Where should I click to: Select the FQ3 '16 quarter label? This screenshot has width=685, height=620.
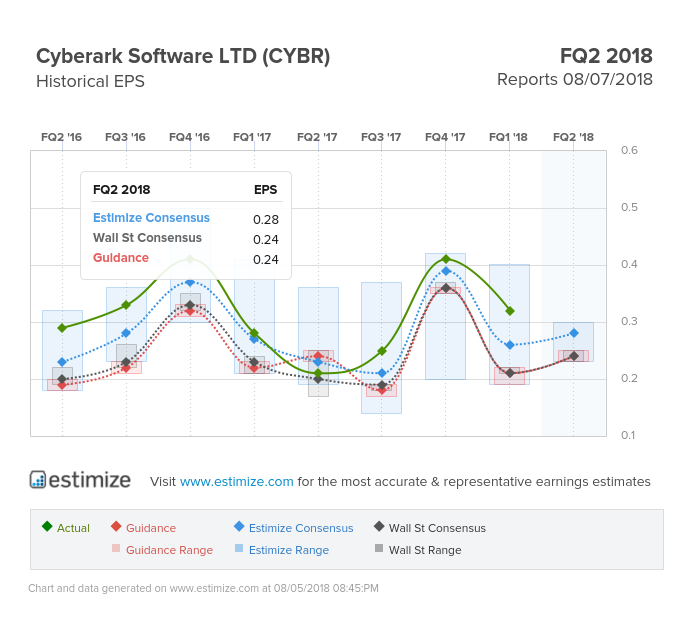[x=125, y=137]
